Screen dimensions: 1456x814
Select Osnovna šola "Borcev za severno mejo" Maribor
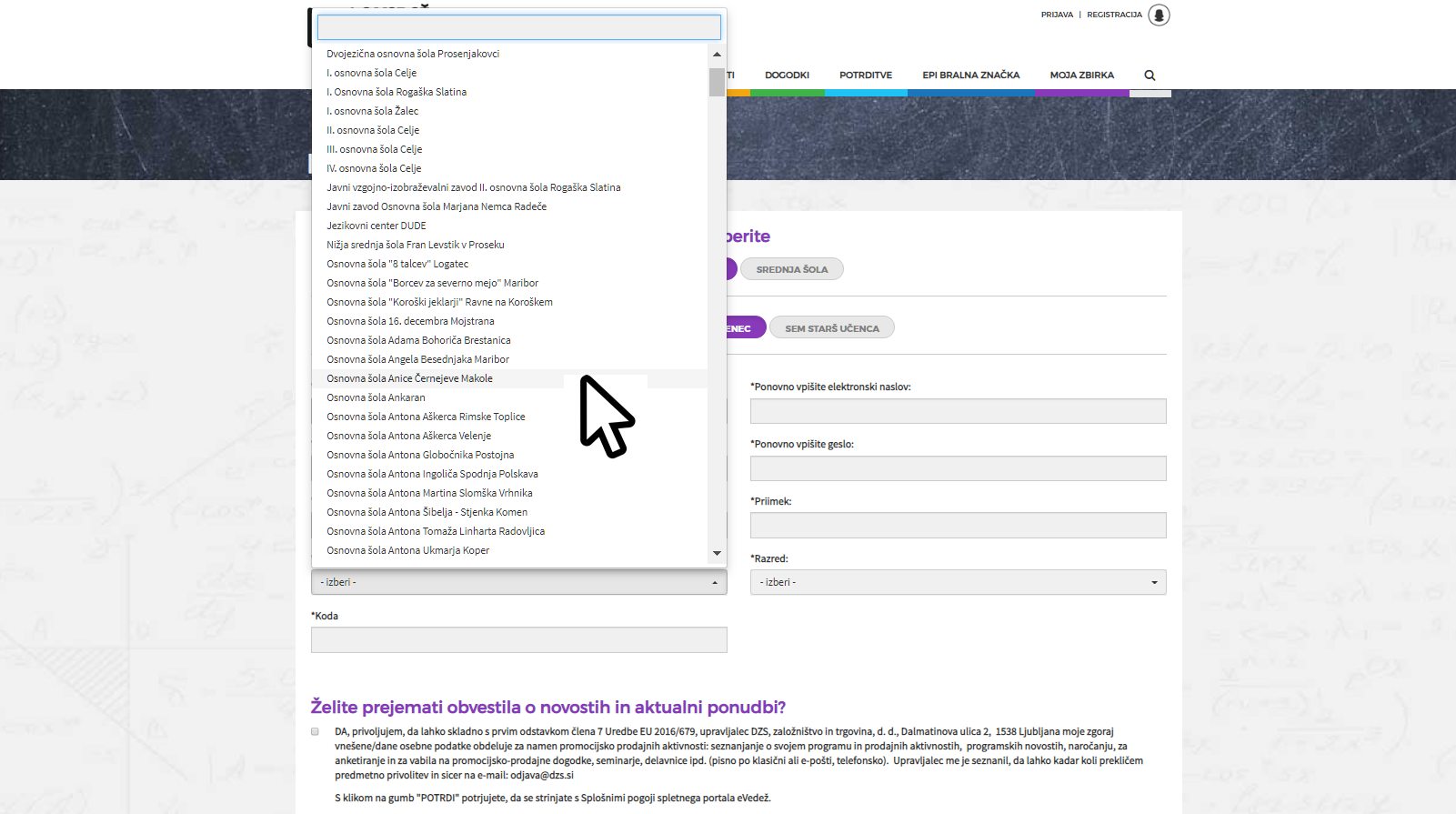[509, 283]
